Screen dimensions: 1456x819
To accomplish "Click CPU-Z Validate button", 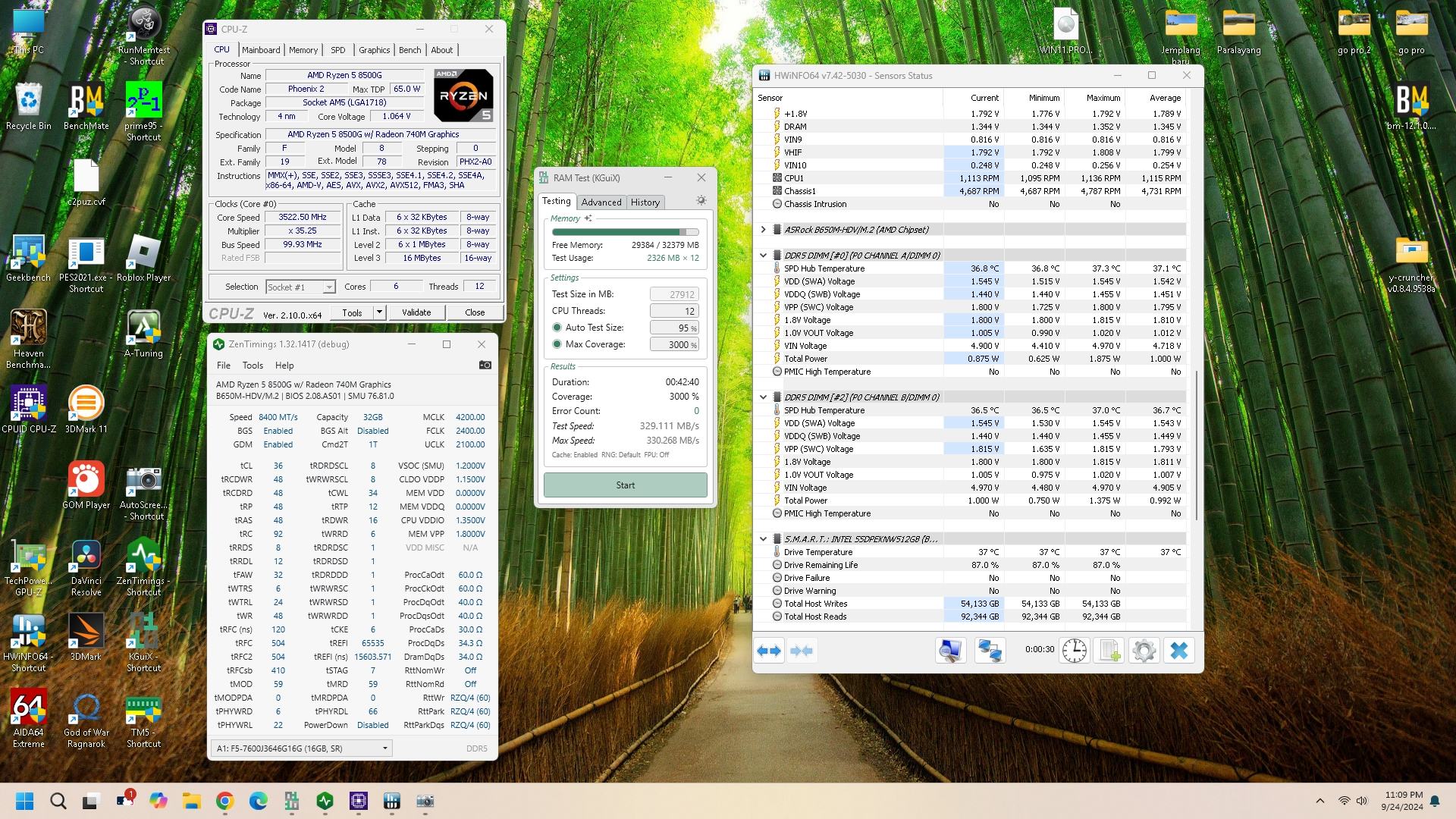I will [x=416, y=312].
